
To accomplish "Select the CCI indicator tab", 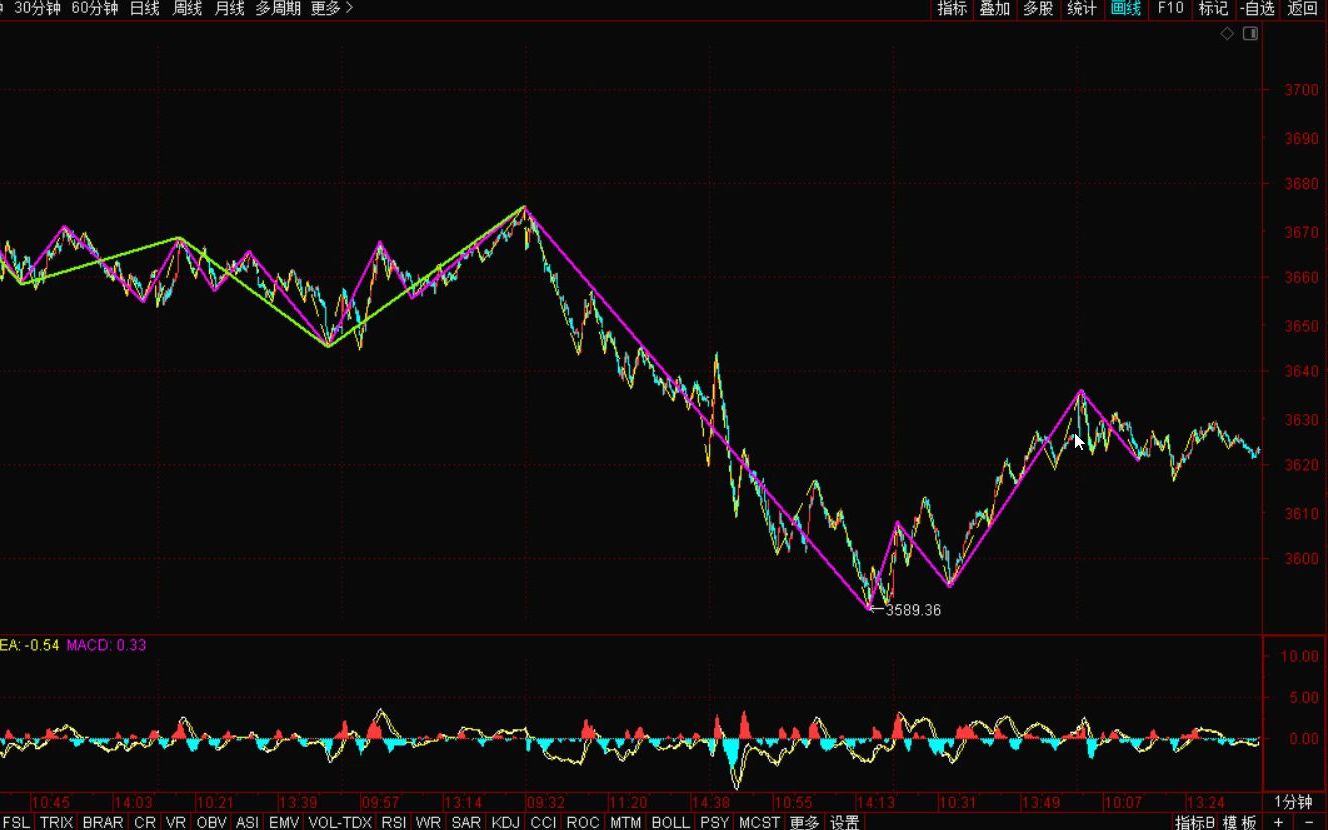I will pos(543,822).
